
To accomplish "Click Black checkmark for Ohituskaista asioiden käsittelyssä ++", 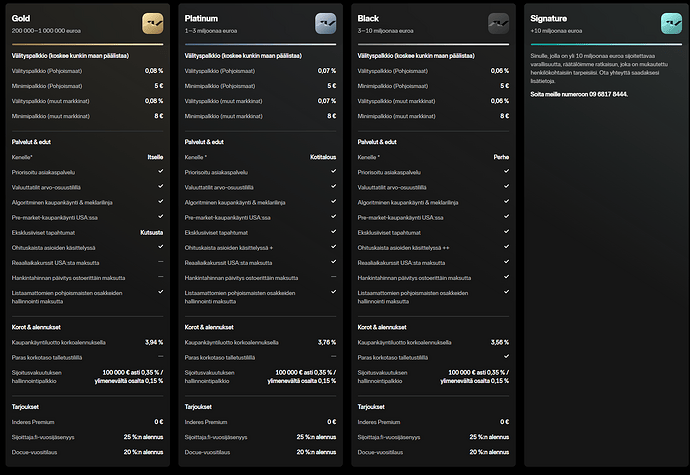I will click(506, 247).
